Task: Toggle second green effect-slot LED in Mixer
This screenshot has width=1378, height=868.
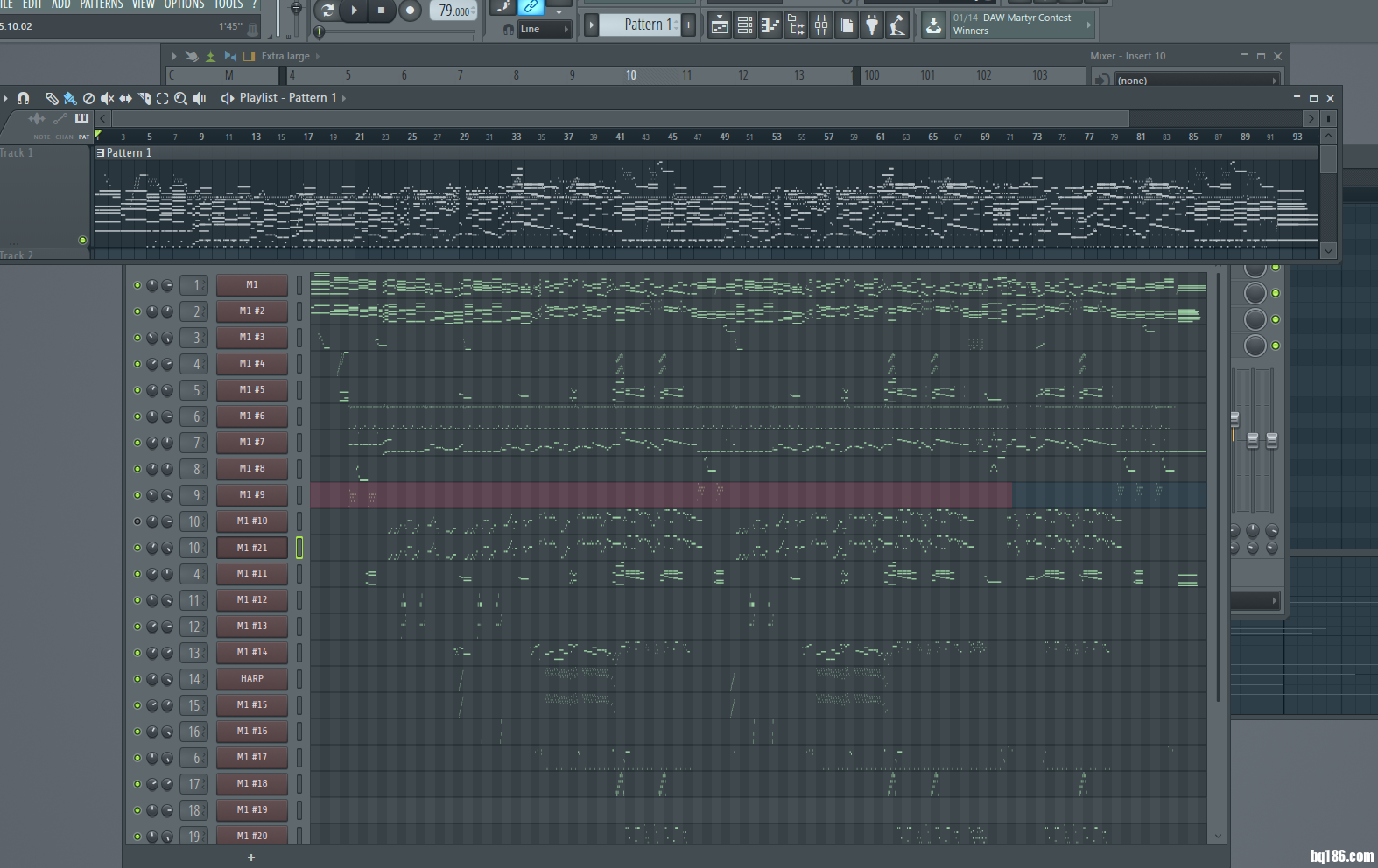Action: coord(1276,293)
